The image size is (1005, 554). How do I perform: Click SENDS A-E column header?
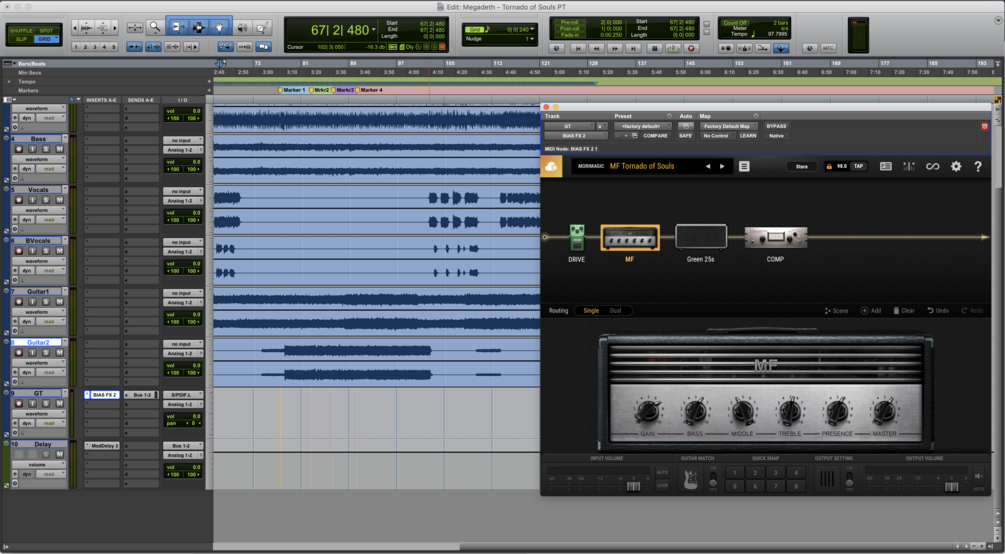point(140,100)
